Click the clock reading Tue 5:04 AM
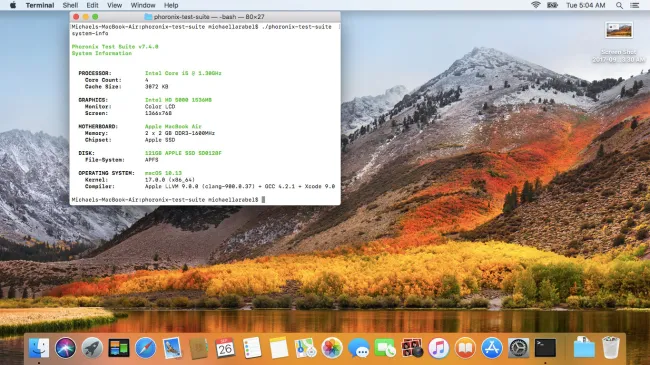Image resolution: width=650 pixels, height=365 pixels. click(x=586, y=5)
